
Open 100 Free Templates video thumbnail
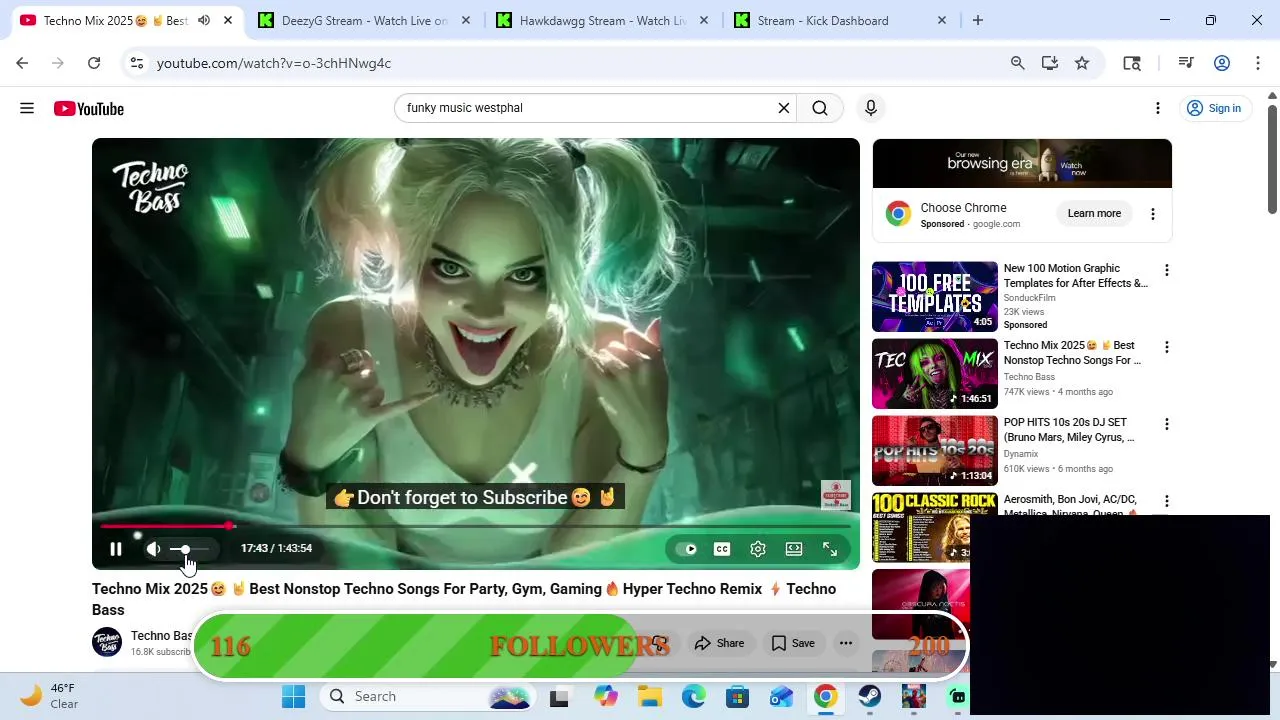tap(934, 296)
